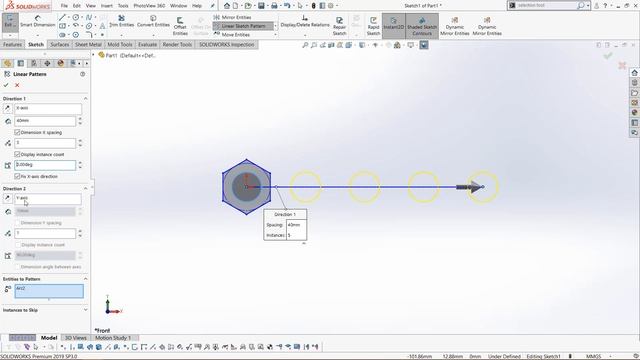Image resolution: width=640 pixels, height=360 pixels.
Task: Click the Smart Dimension tool
Action: coord(38,21)
